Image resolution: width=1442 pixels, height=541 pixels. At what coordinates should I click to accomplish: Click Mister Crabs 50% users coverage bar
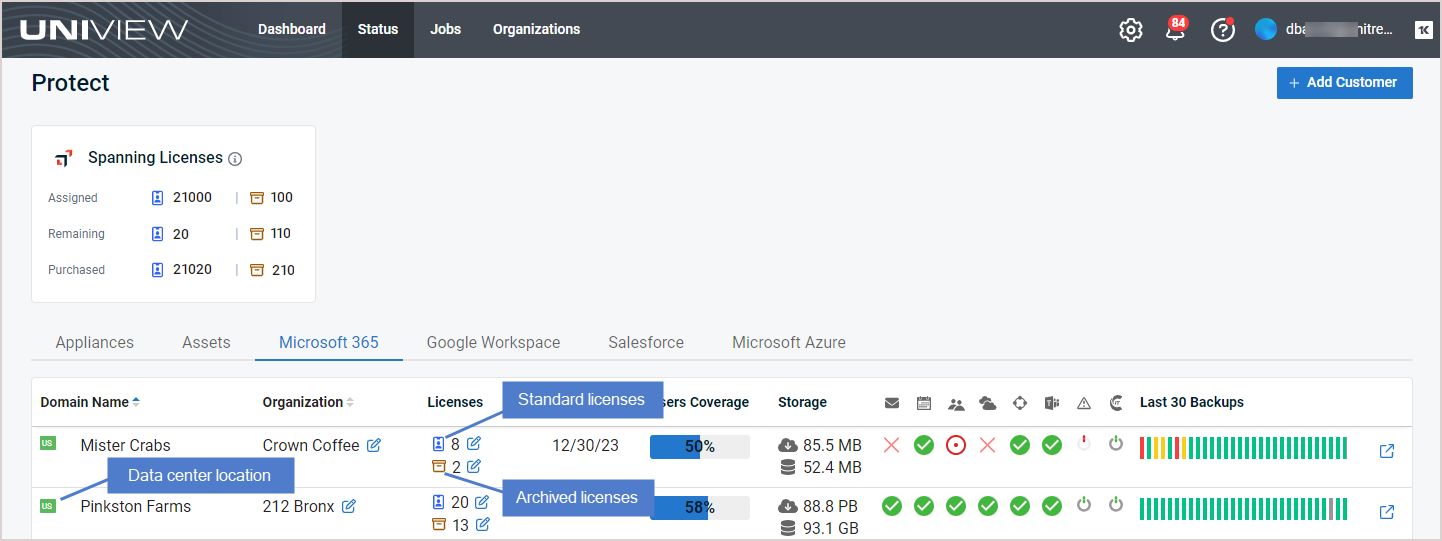click(700, 447)
